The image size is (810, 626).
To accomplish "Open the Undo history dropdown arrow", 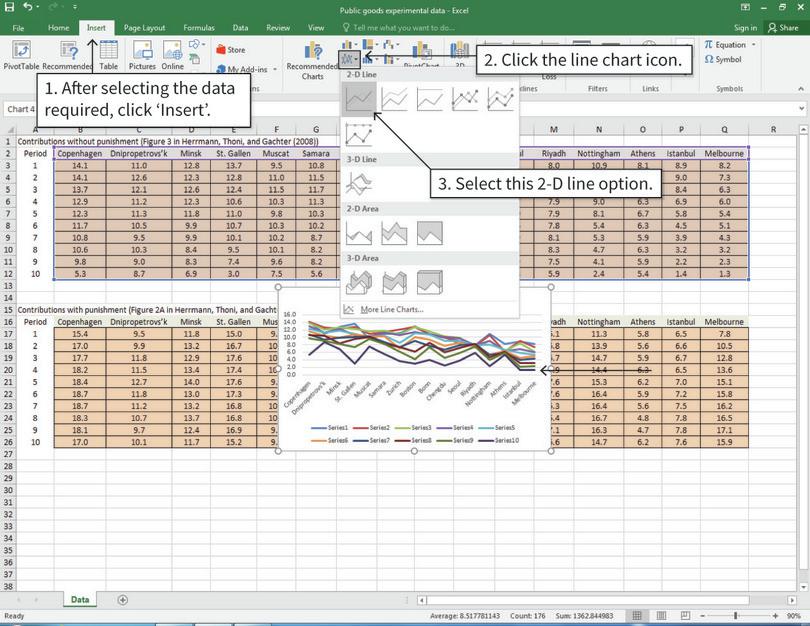I will coord(37,7).
